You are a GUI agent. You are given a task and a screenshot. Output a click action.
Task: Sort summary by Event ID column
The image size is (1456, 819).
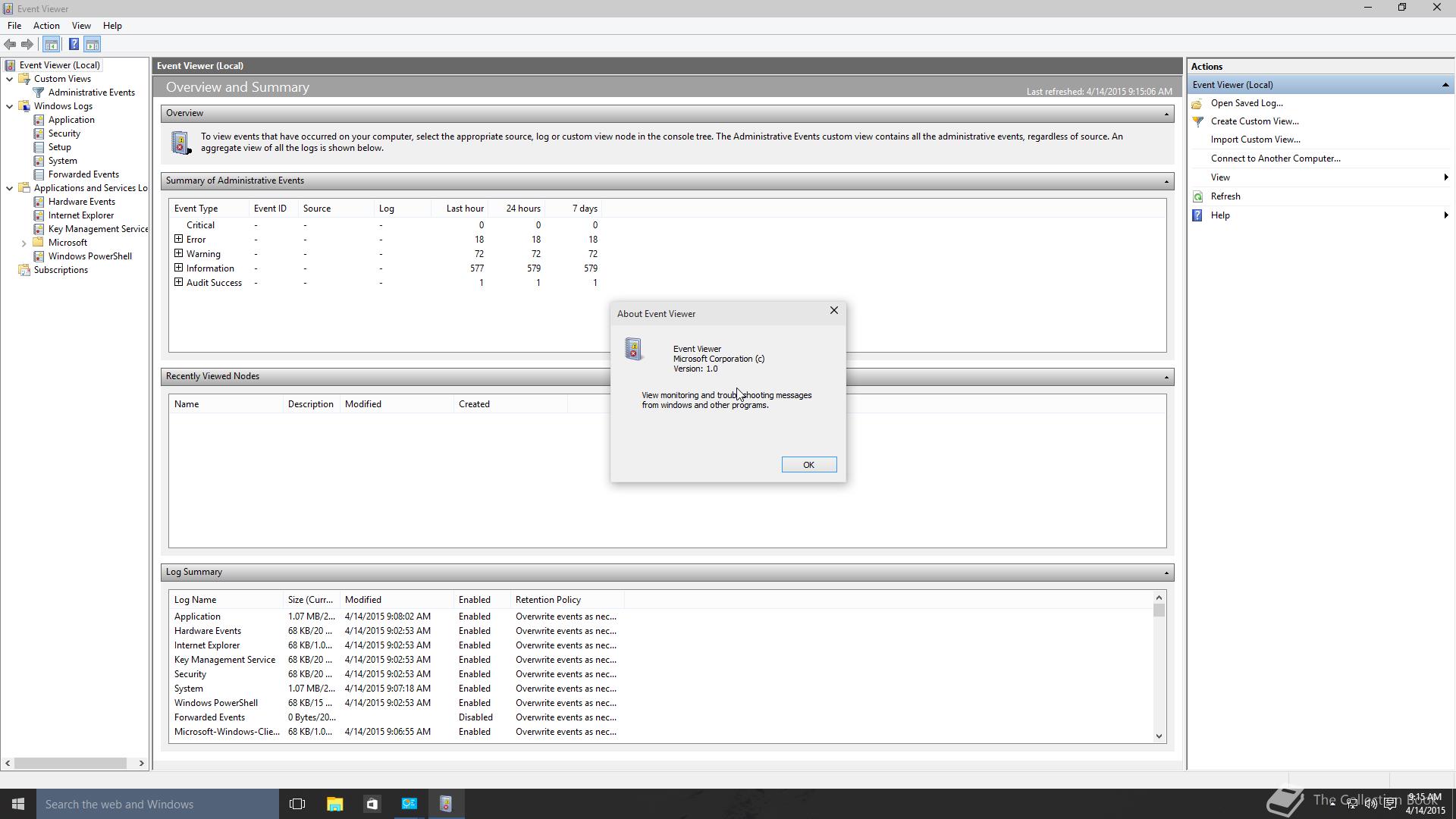(x=270, y=209)
